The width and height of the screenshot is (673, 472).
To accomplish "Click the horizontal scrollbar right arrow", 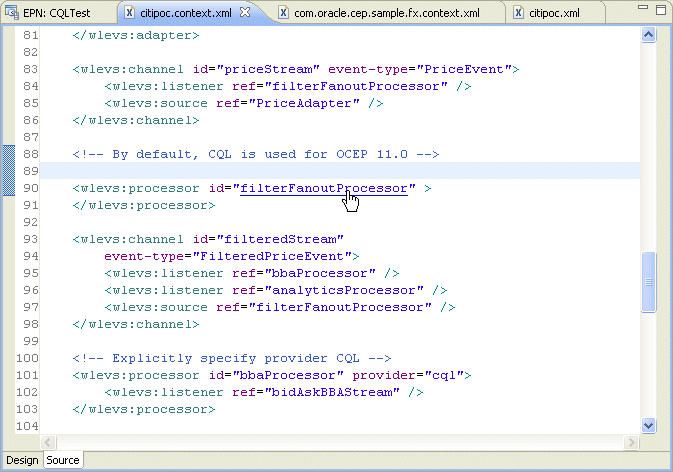I will tap(631, 442).
